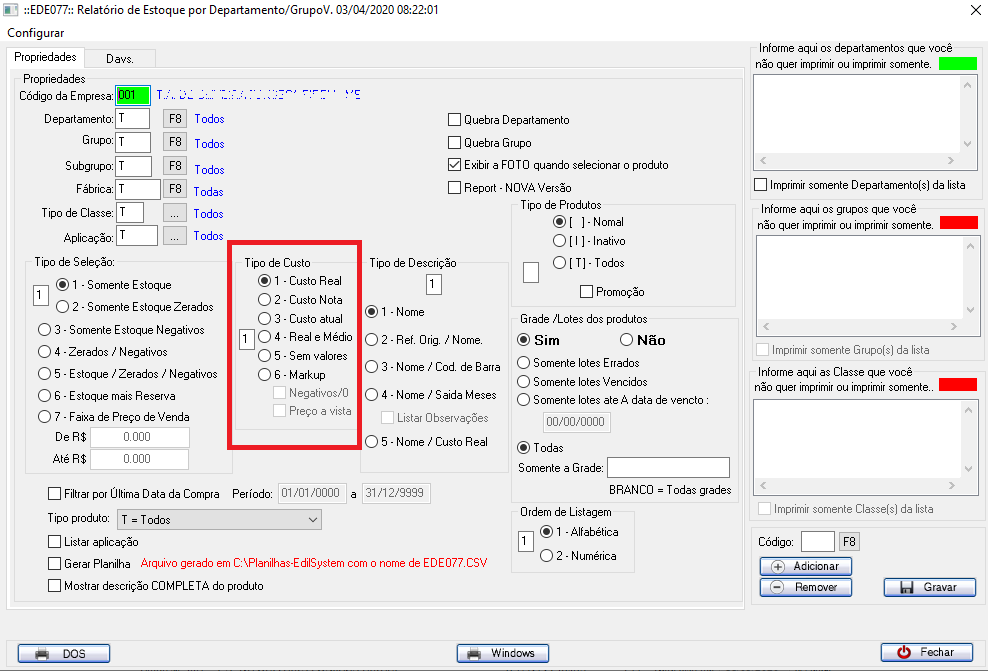This screenshot has height=671, width=988.
Task: Select the 2 - Custo Nota radio option
Action: 264,300
